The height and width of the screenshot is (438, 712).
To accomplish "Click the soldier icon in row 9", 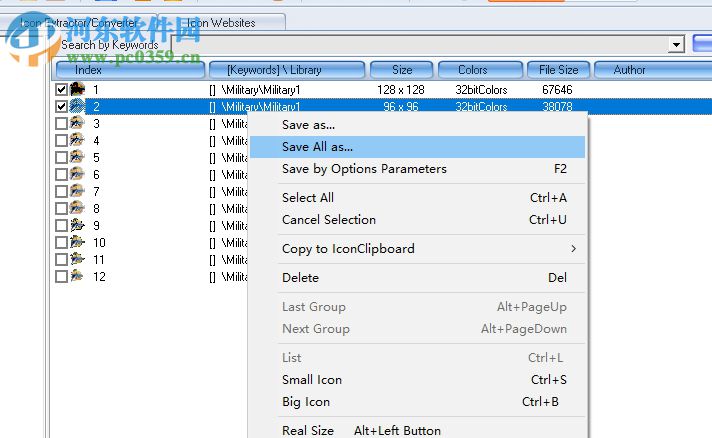I will point(77,225).
